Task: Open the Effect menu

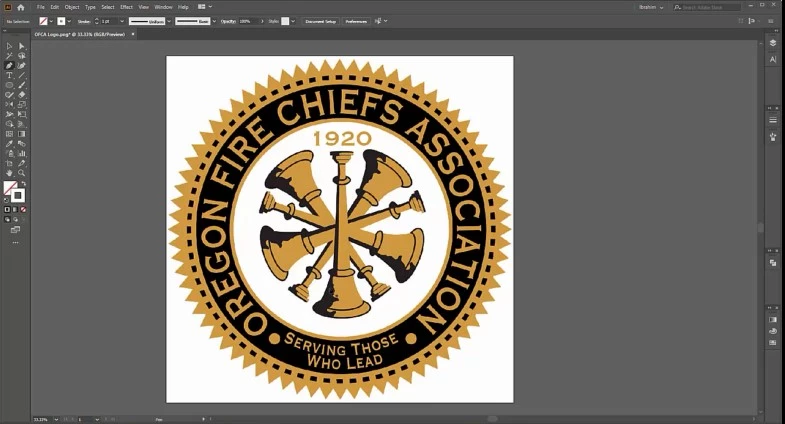Action: (x=126, y=8)
